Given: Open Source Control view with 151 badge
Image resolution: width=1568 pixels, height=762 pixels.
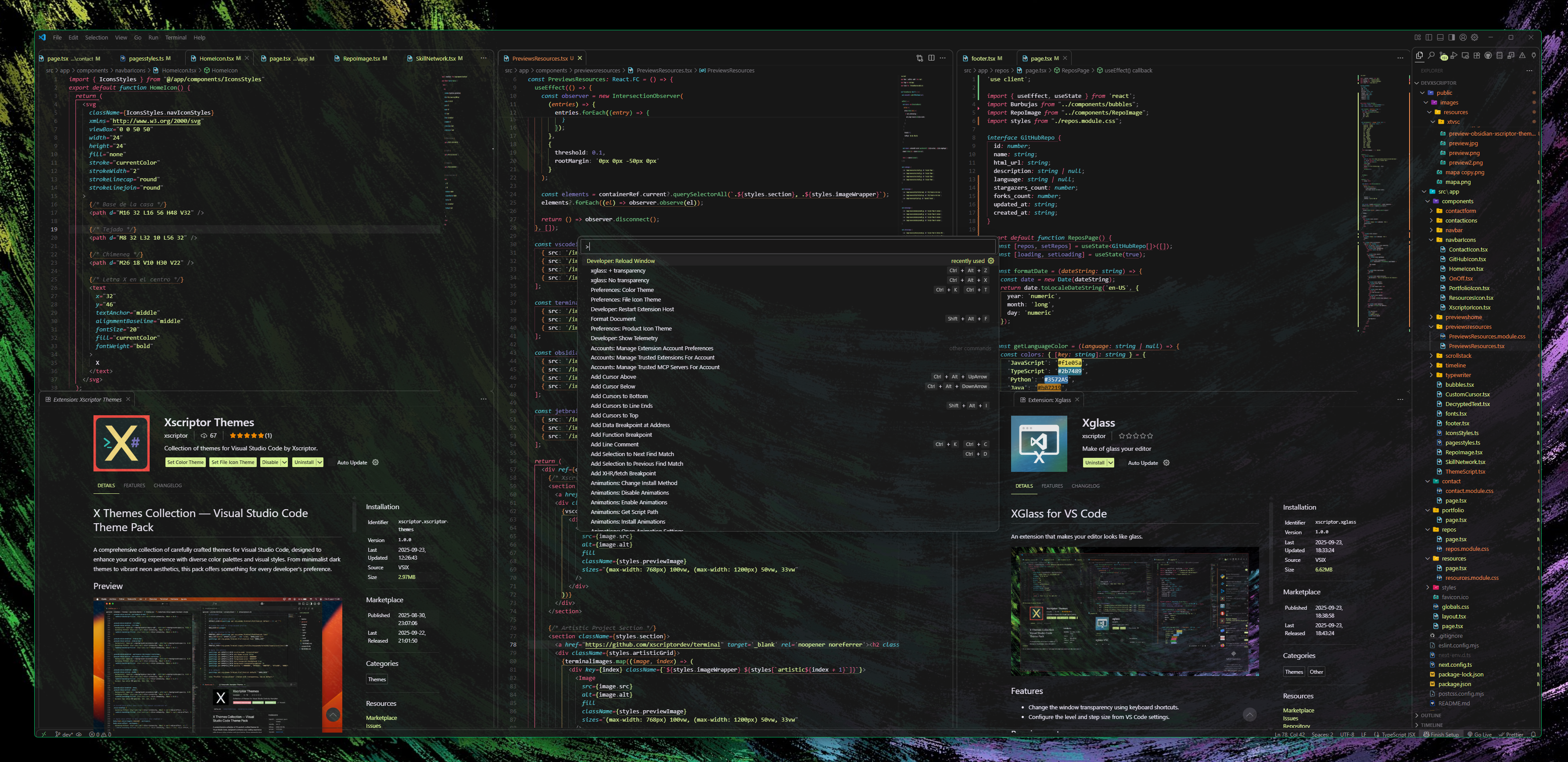Looking at the screenshot, I should pos(1442,55).
